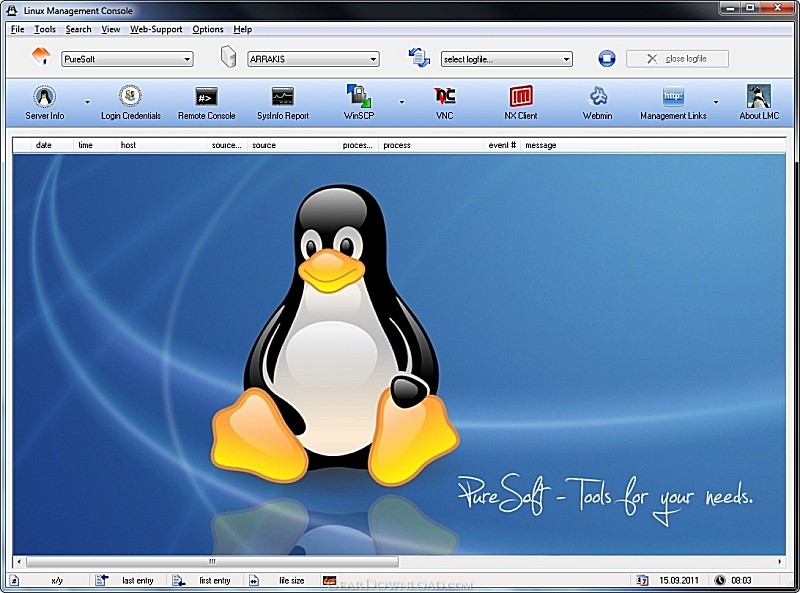Click the house icon beside PureSoft
Viewport: 800px width, 593px height.
(x=41, y=57)
